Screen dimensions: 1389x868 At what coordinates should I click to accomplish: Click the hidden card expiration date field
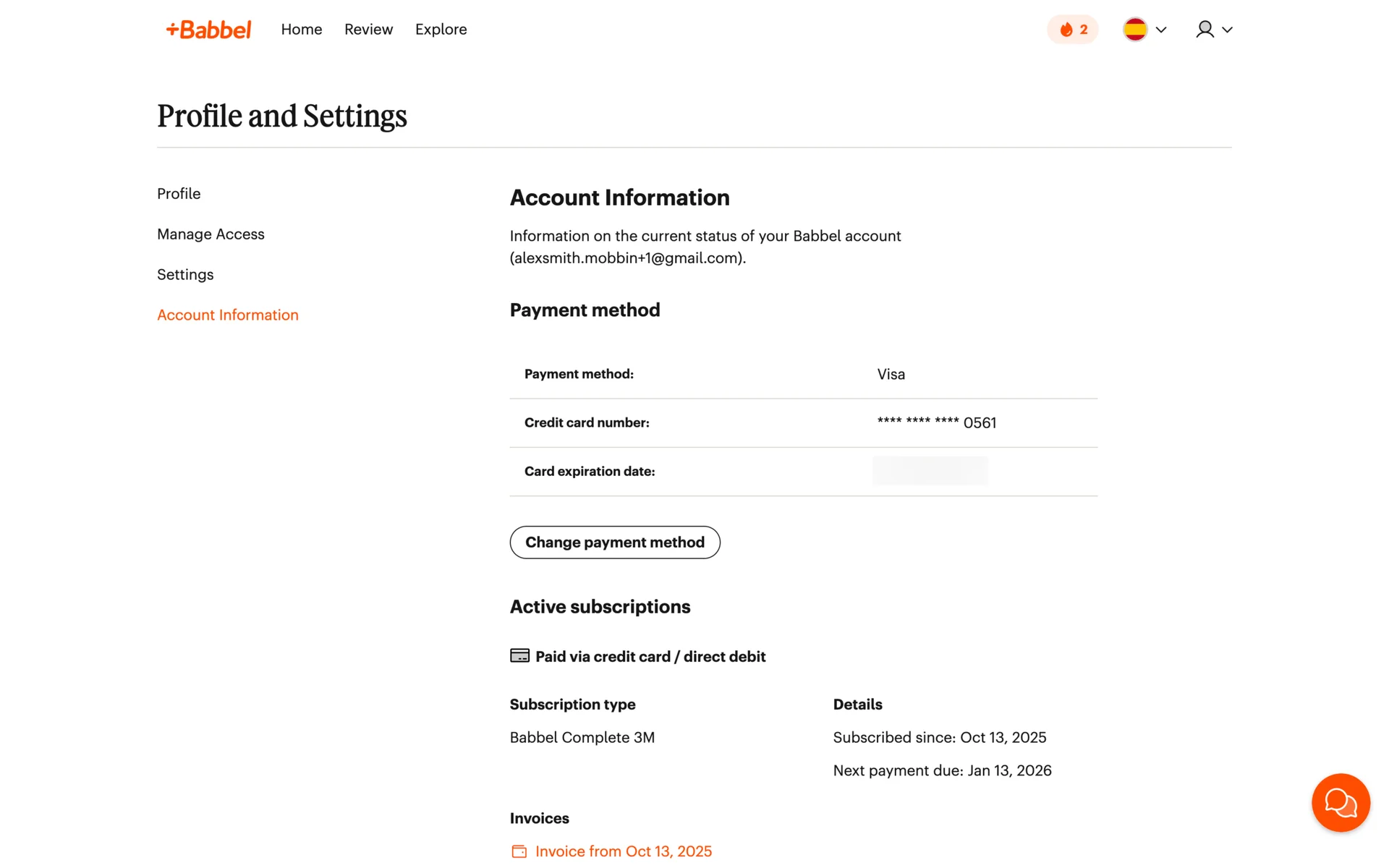click(930, 471)
